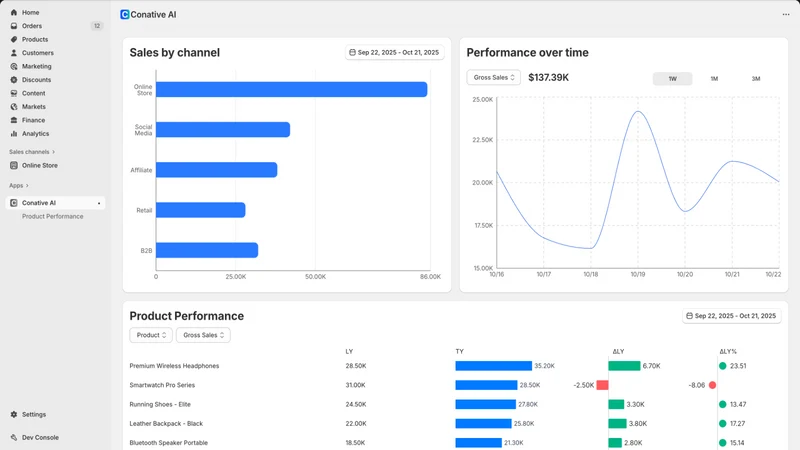Click the Retail bar in chart
The image size is (800, 450).
(201, 210)
